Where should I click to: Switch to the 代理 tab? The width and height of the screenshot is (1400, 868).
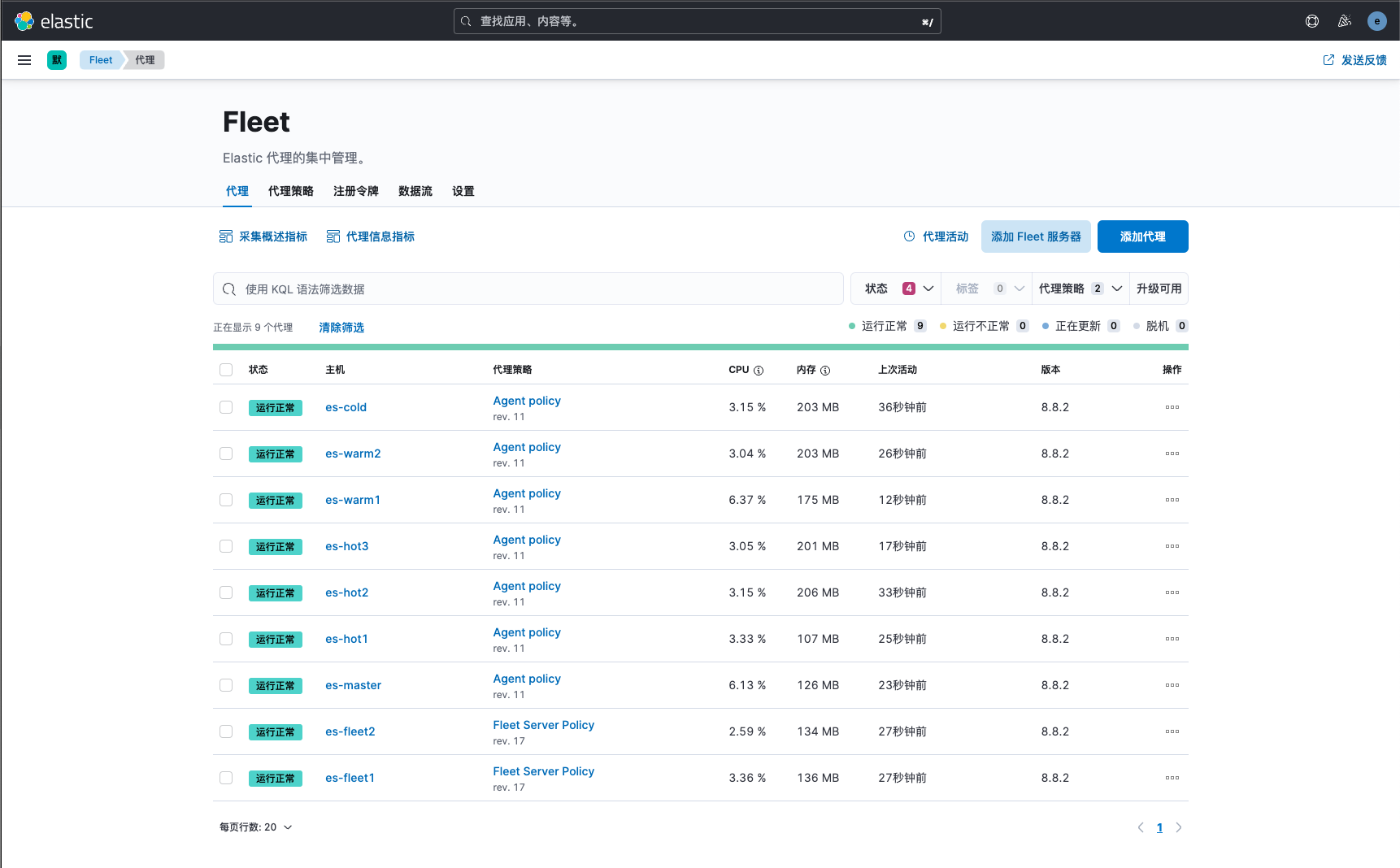(237, 191)
